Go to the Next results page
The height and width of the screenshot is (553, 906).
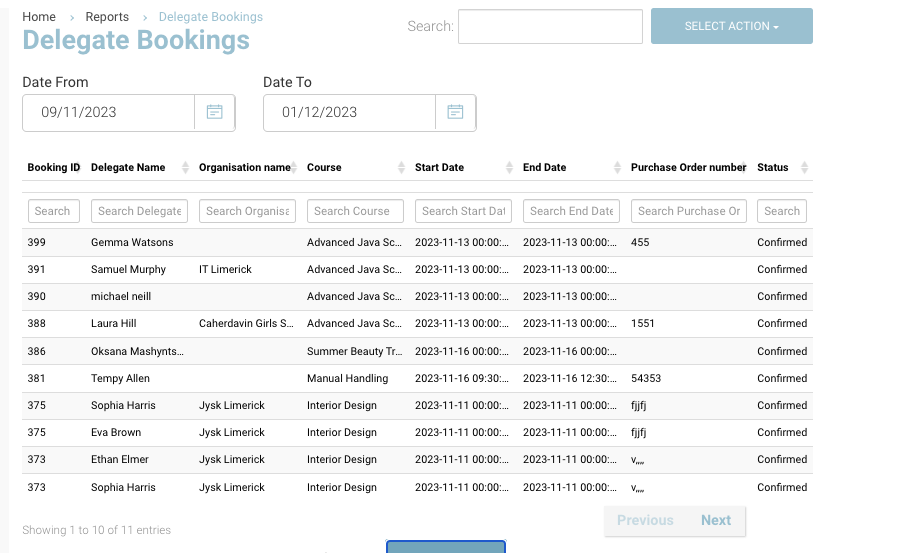click(715, 520)
